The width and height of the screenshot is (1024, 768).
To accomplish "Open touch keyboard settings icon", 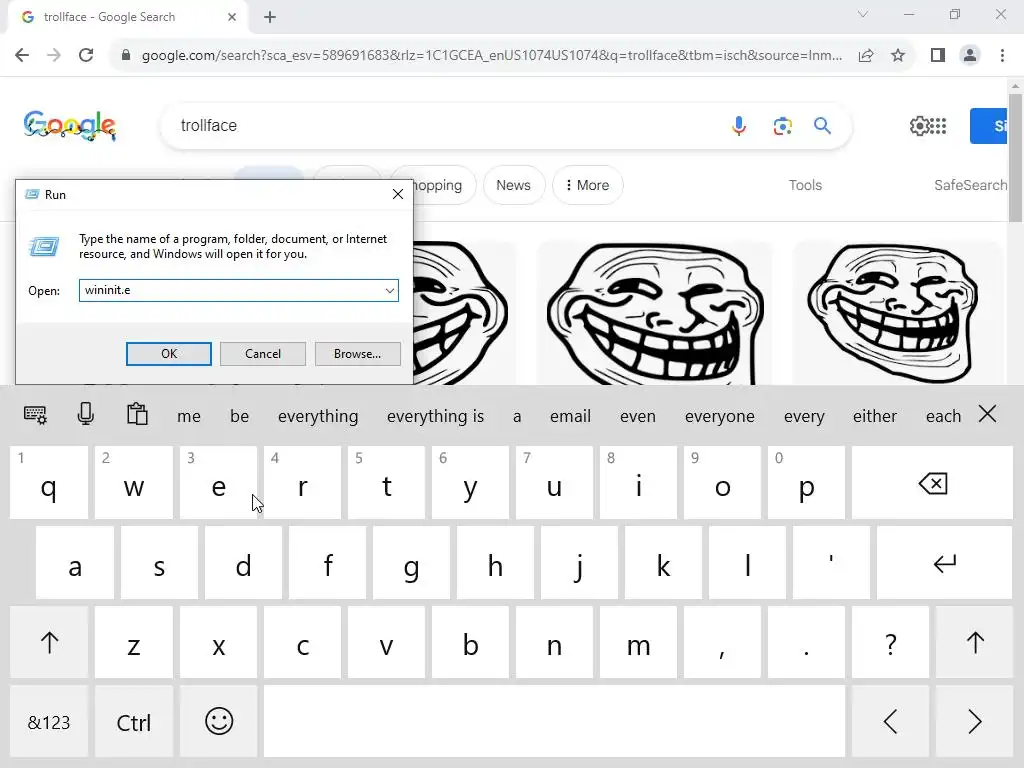I will [x=35, y=415].
